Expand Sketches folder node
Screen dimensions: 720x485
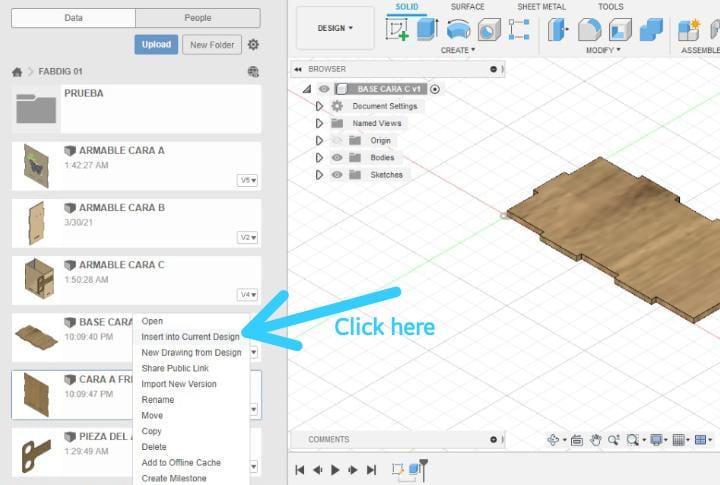319,175
